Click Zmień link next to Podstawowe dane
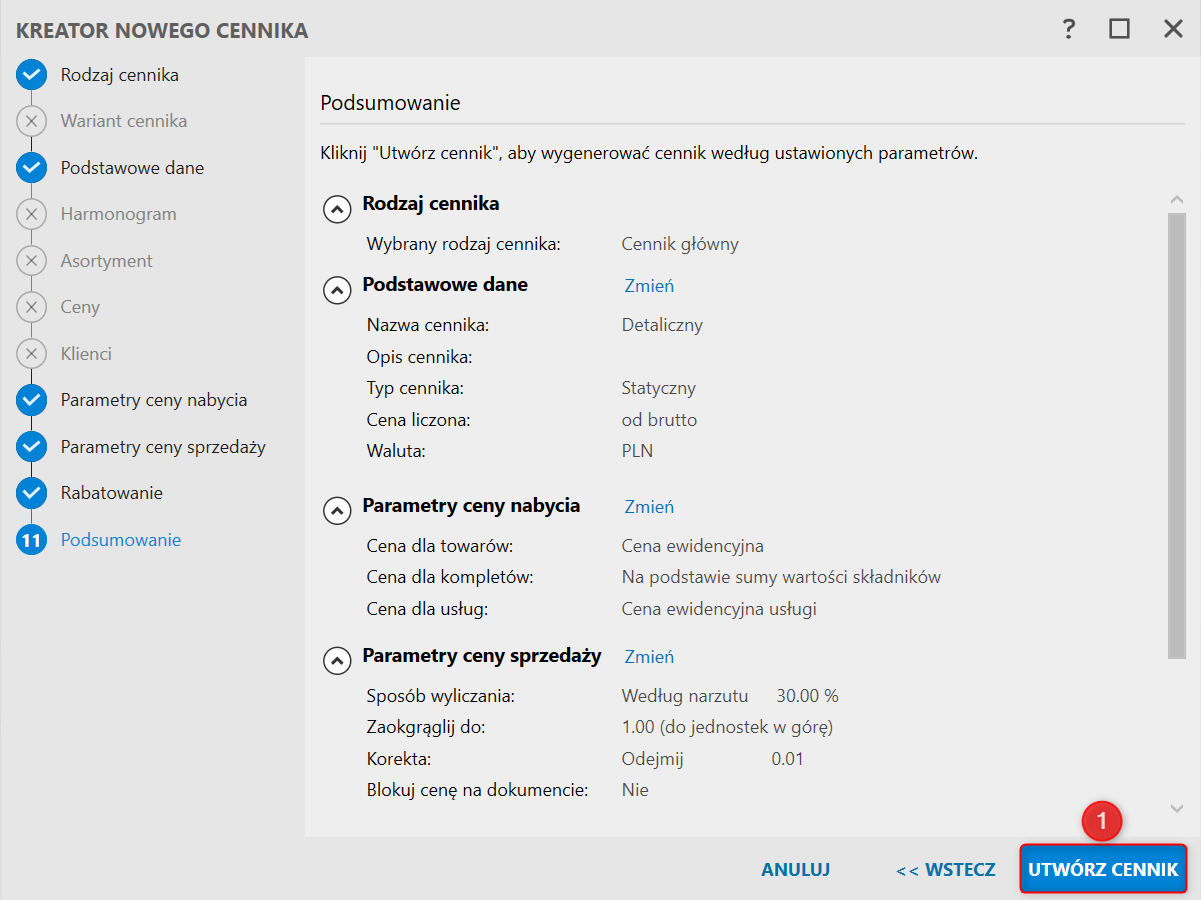Viewport: 1201px width, 900px height. coord(649,286)
